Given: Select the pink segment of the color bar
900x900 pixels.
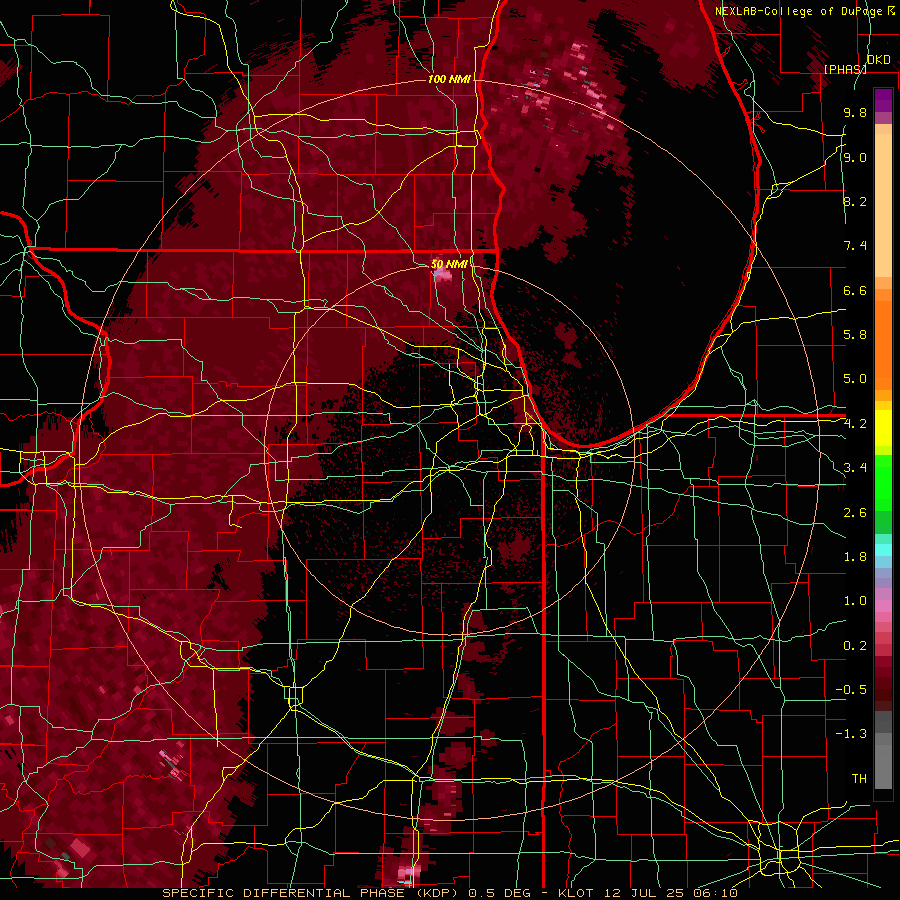Looking at the screenshot, I should (x=883, y=606).
